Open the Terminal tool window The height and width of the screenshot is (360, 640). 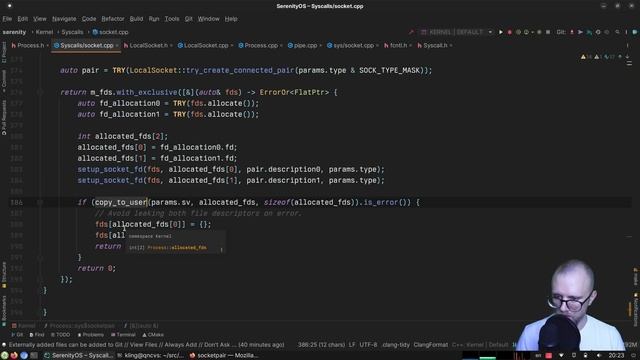click(123, 335)
